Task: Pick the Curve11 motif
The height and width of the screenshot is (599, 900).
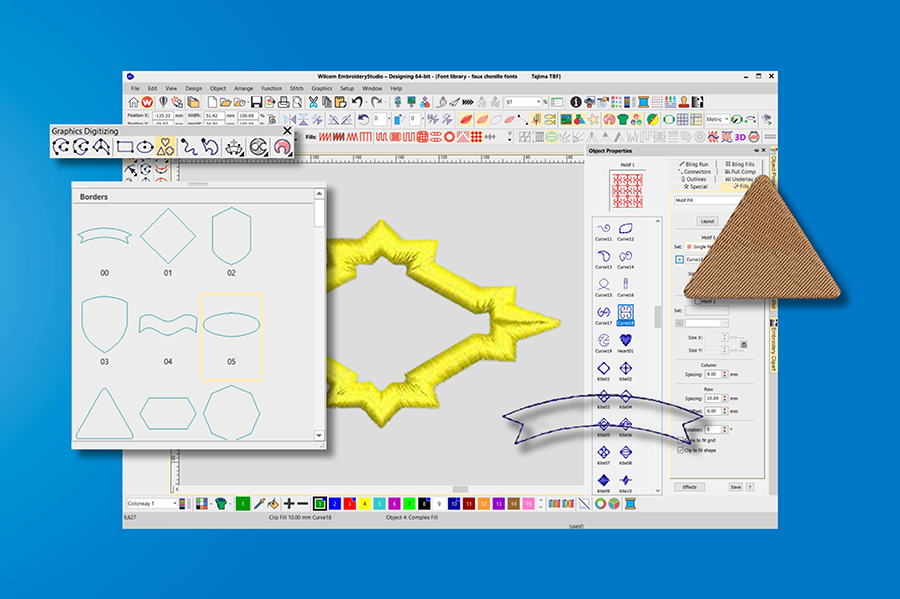Action: tap(603, 229)
